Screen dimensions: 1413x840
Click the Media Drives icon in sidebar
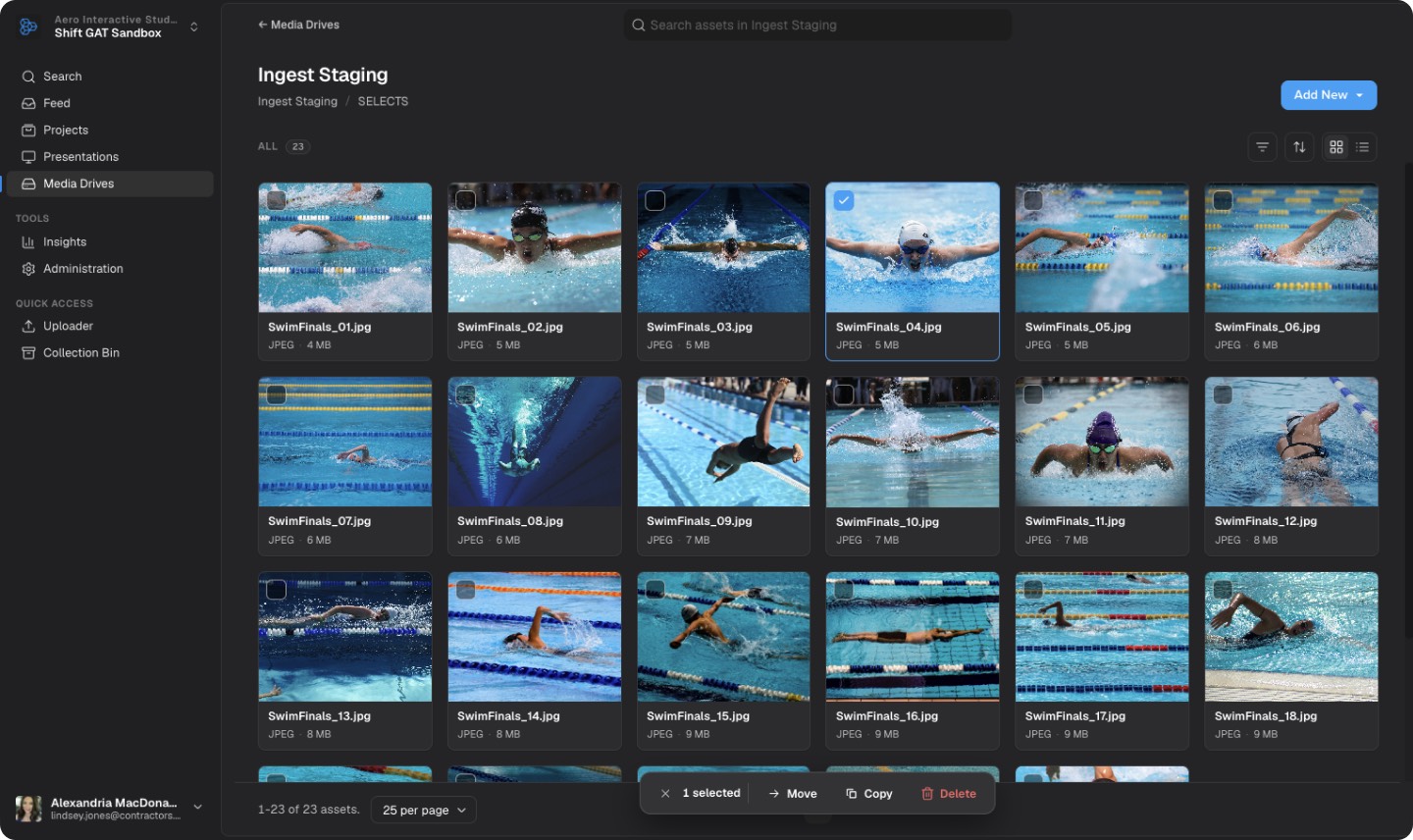(x=28, y=184)
